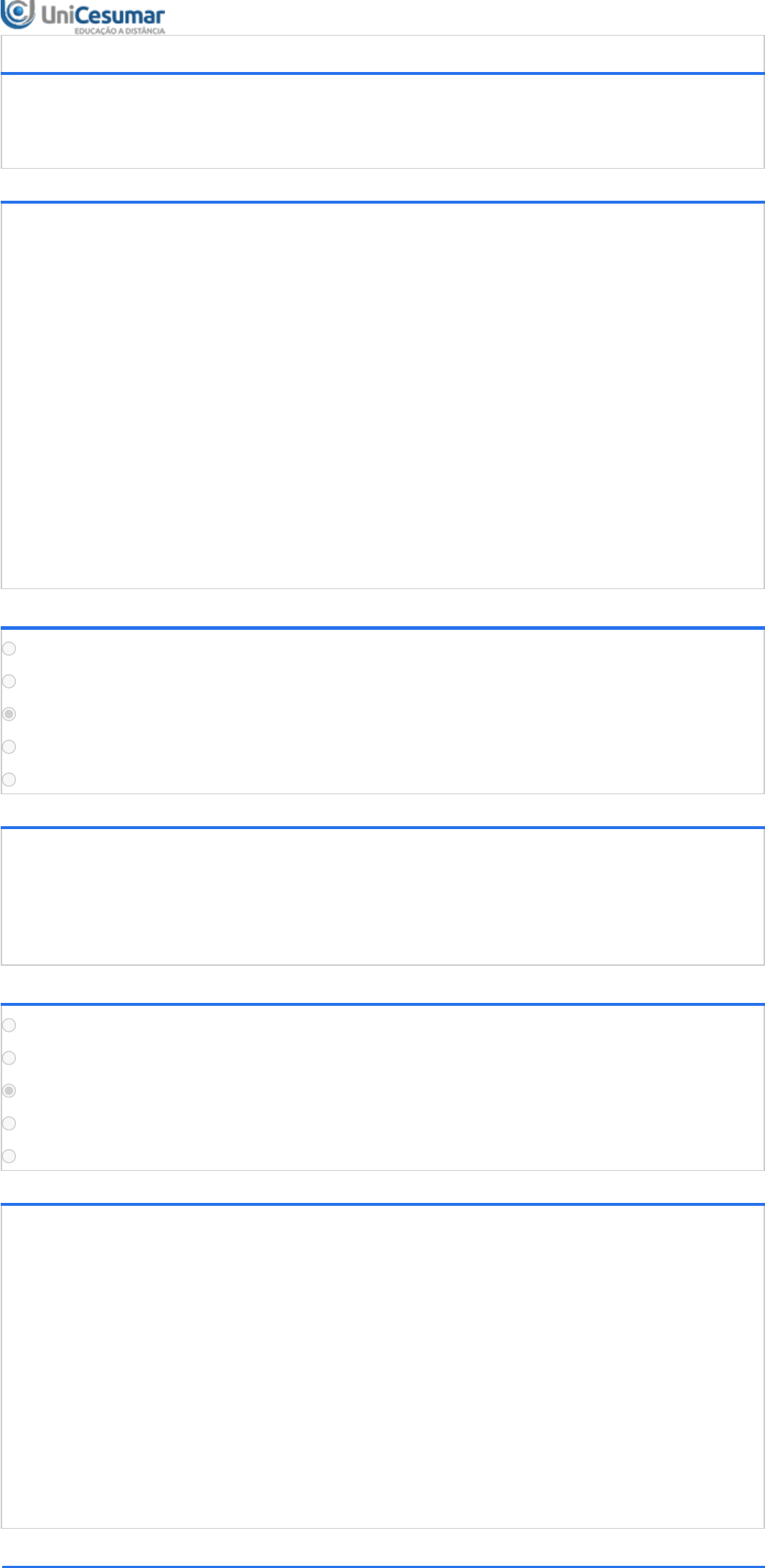
Task: Click the second answer options panel background
Action: pyautogui.click(x=382, y=1088)
